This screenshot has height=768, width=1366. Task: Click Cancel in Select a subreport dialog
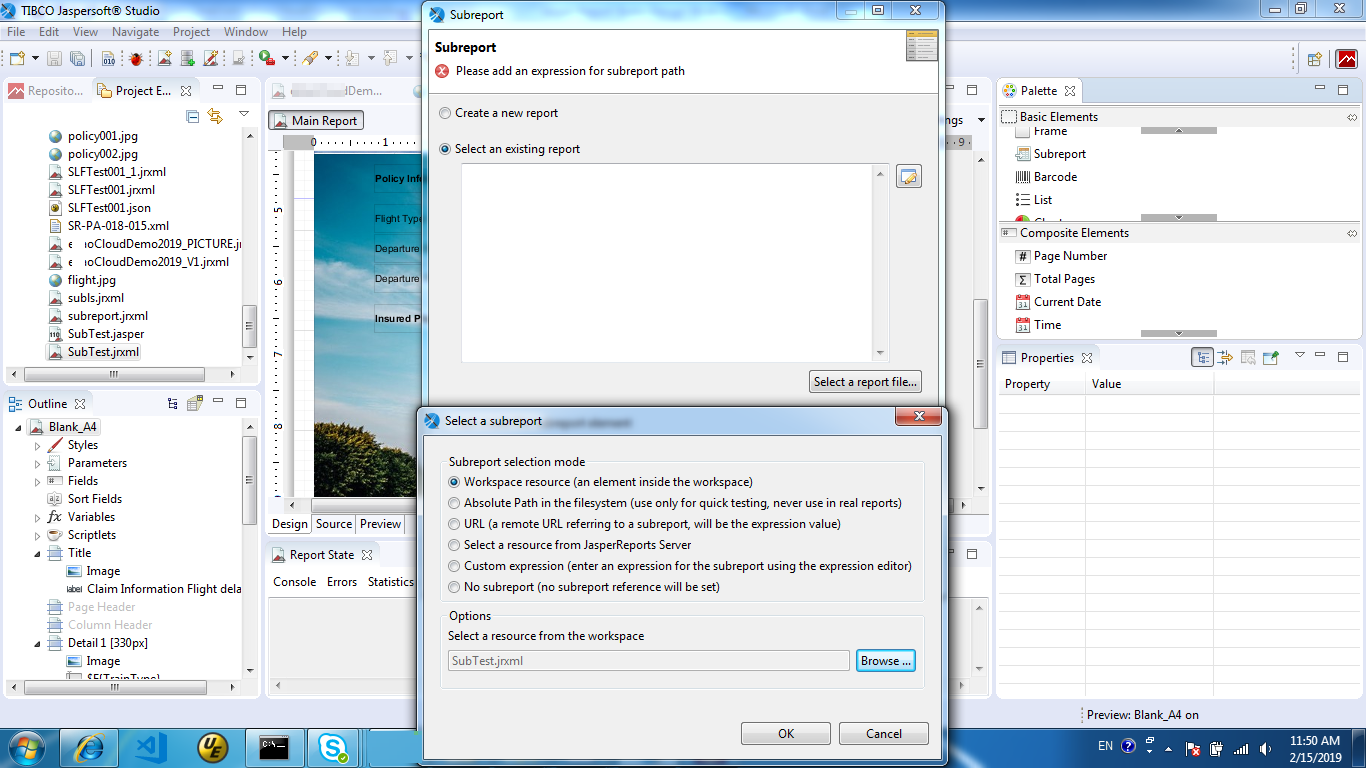[x=884, y=734]
